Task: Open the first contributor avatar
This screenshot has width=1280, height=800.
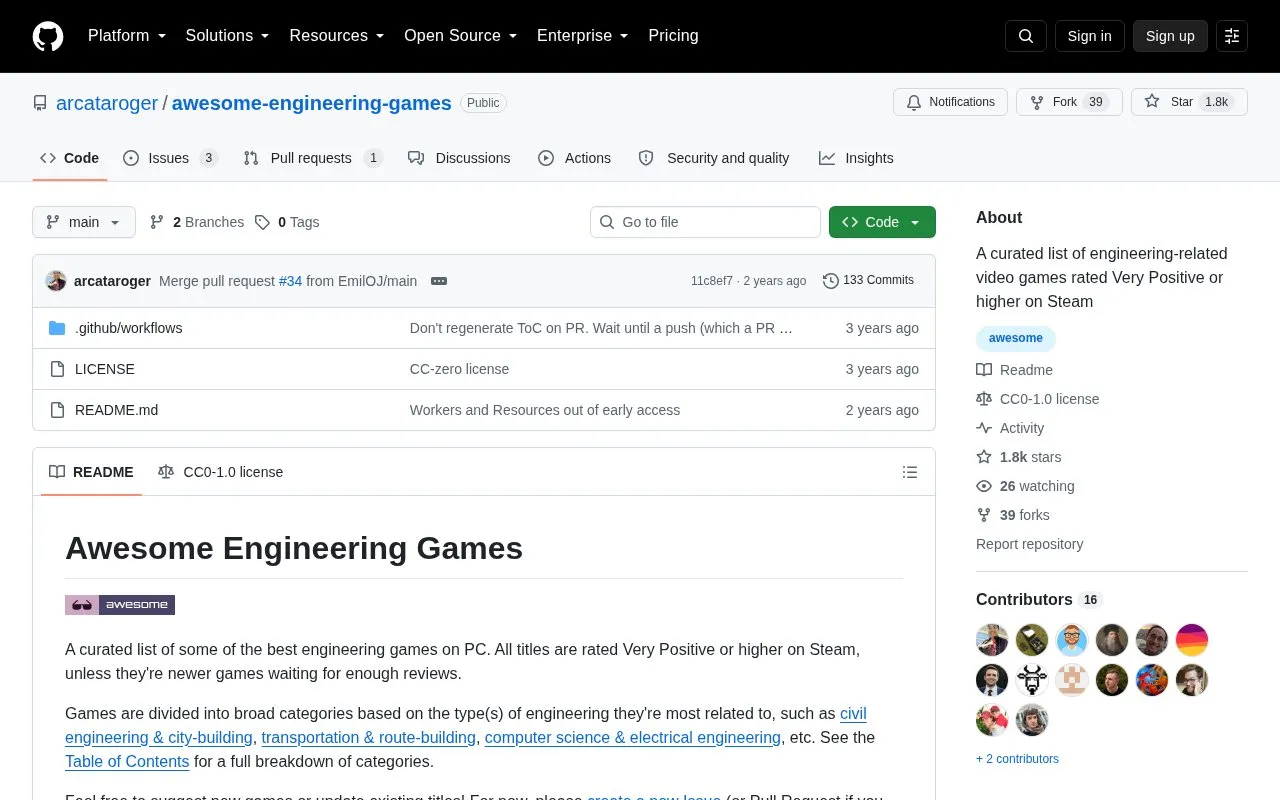Action: tap(992, 640)
